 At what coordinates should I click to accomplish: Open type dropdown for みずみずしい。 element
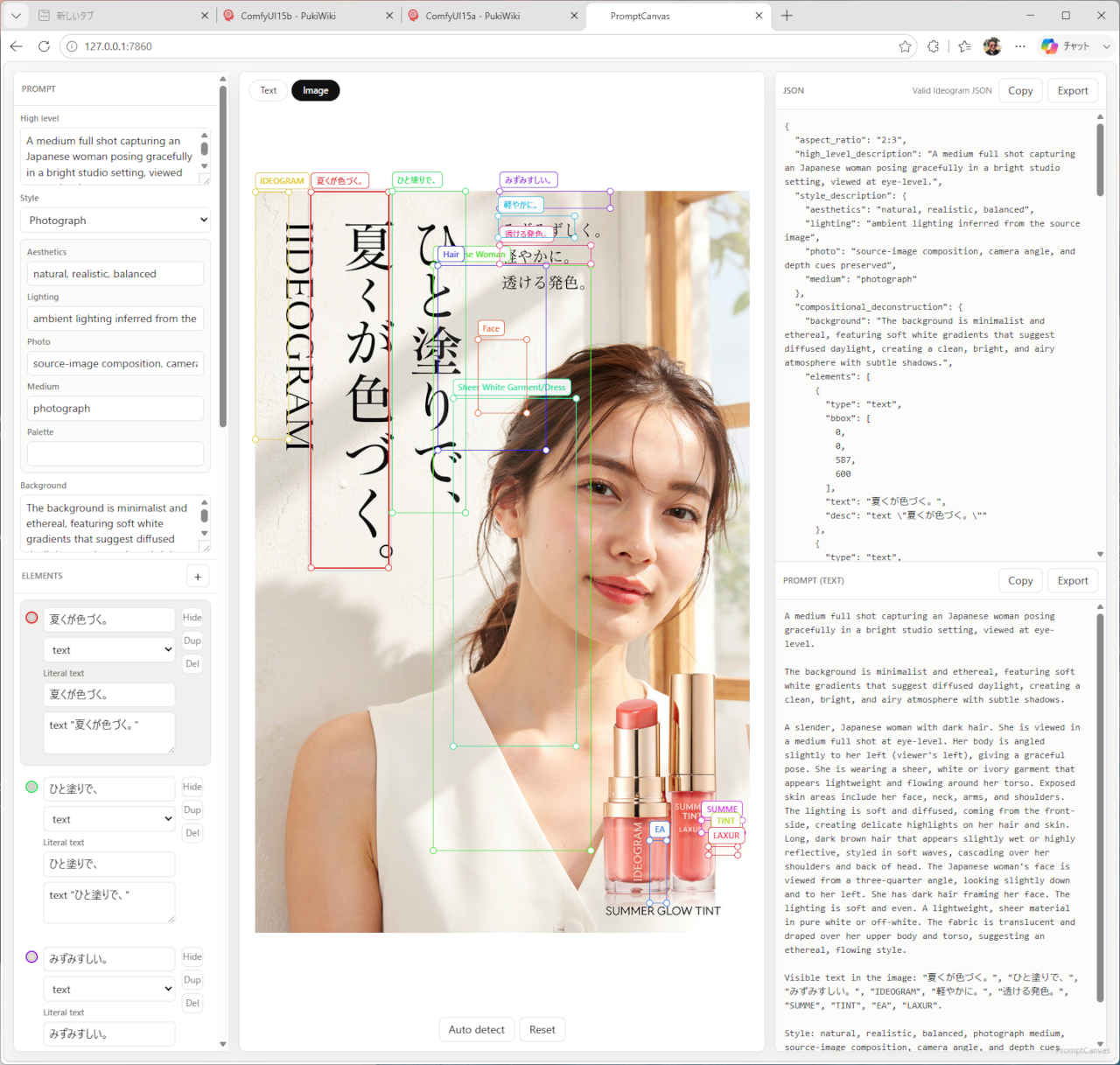point(109,989)
